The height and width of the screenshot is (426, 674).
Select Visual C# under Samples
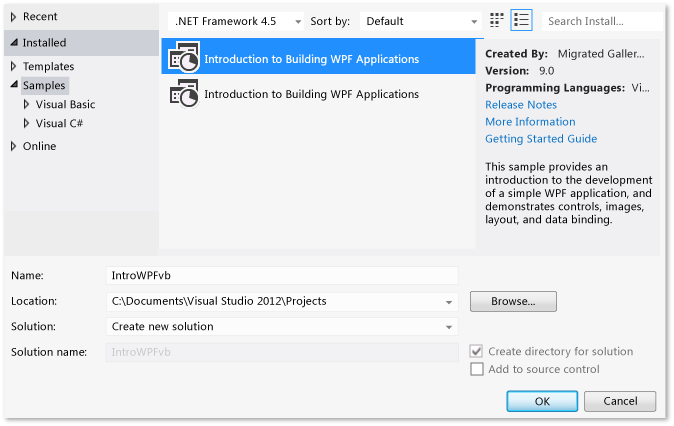click(x=59, y=123)
